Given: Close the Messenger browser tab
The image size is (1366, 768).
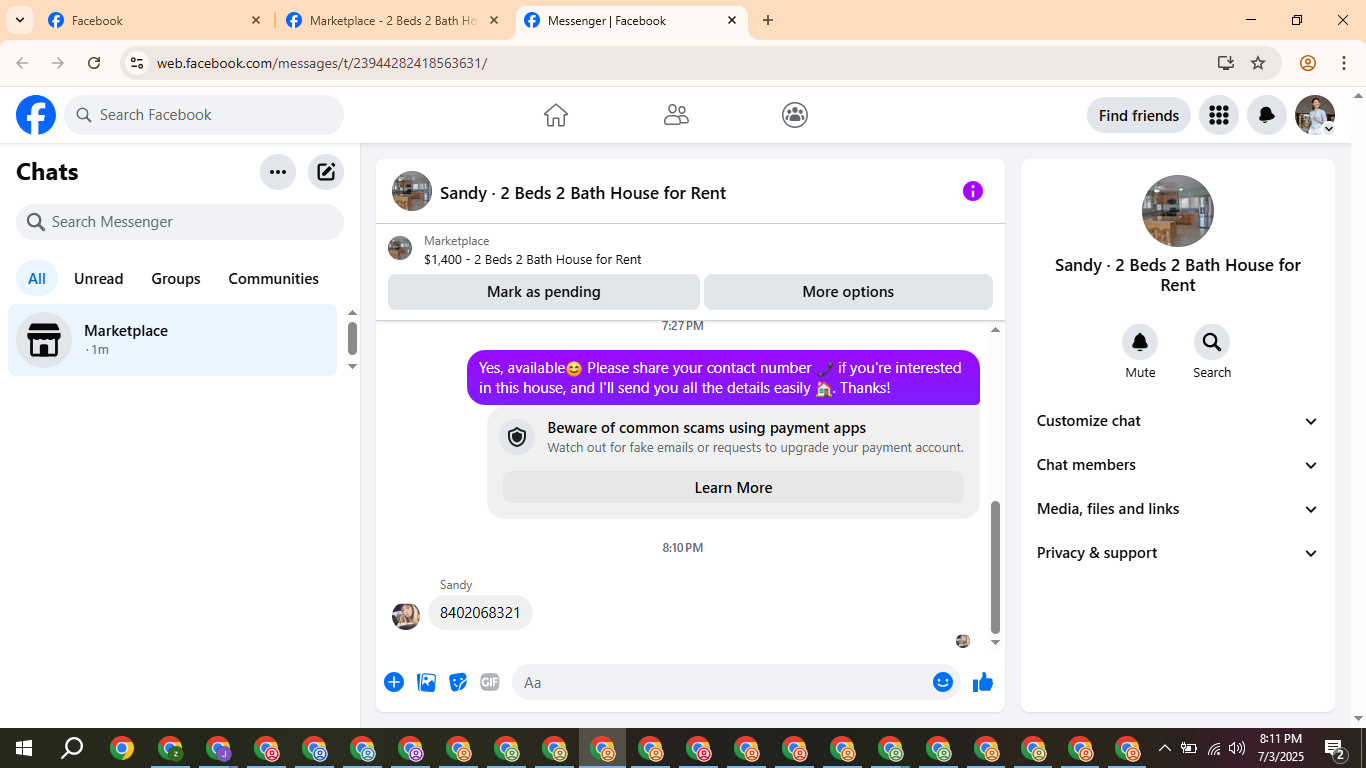Looking at the screenshot, I should pos(732,20).
